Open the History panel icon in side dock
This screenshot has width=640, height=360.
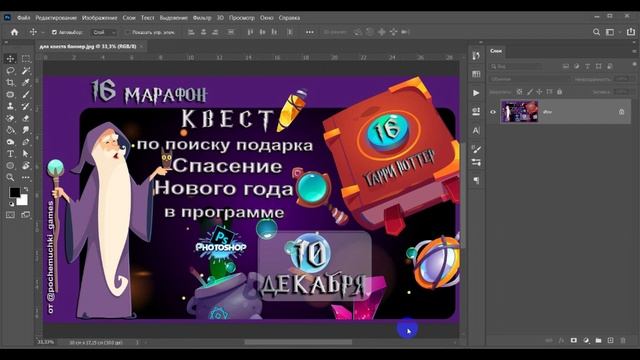point(476,56)
